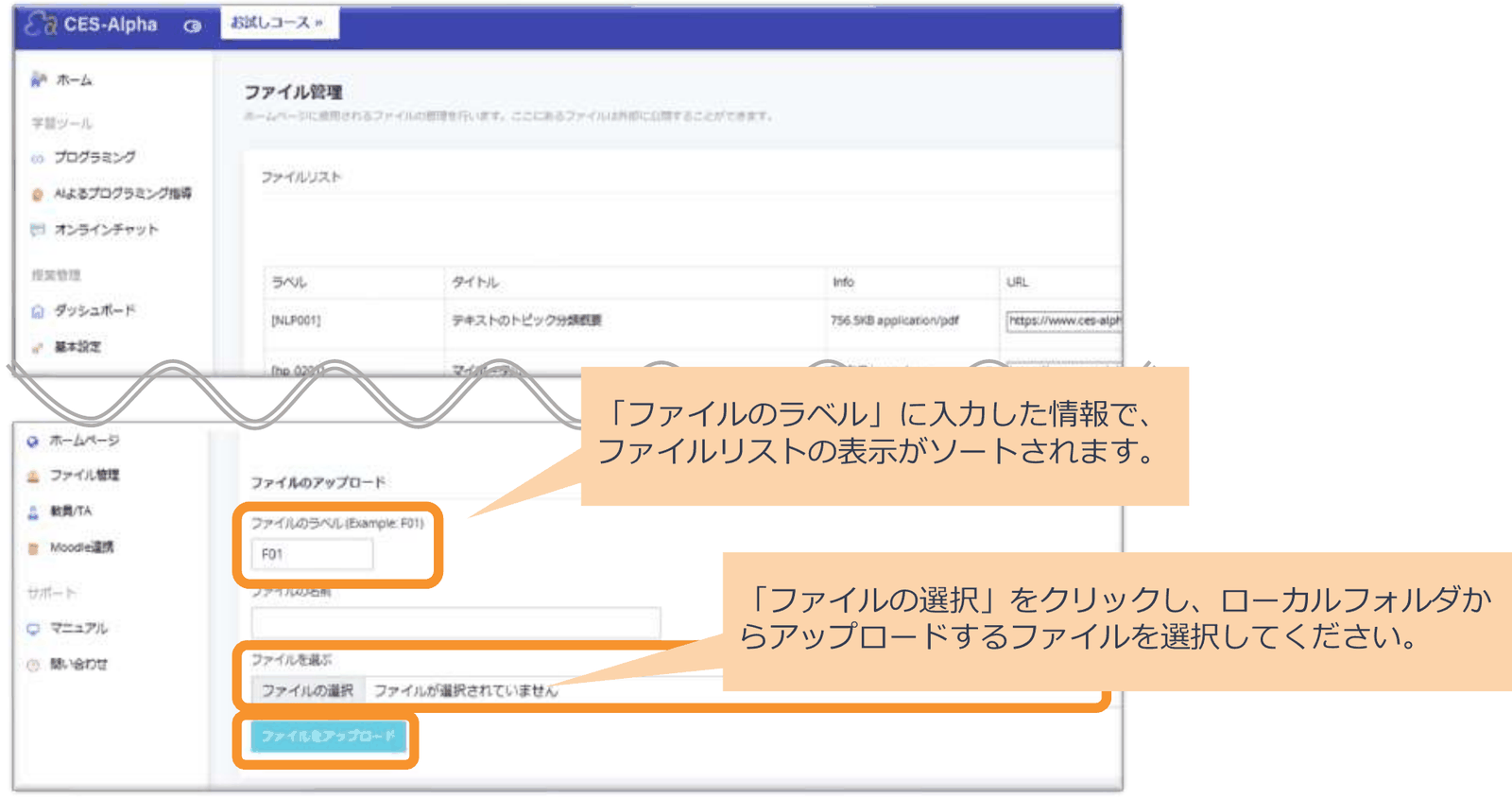Image resolution: width=1512 pixels, height=799 pixels.
Task: Select the ラベル column header
Action: click(289, 282)
